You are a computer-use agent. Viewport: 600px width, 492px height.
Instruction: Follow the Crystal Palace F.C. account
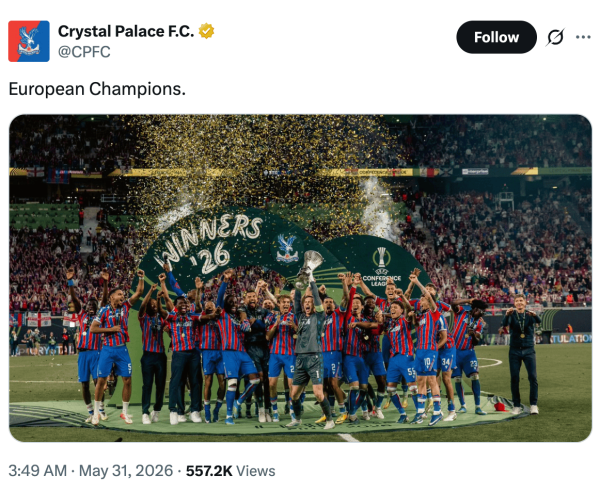[x=496, y=37]
